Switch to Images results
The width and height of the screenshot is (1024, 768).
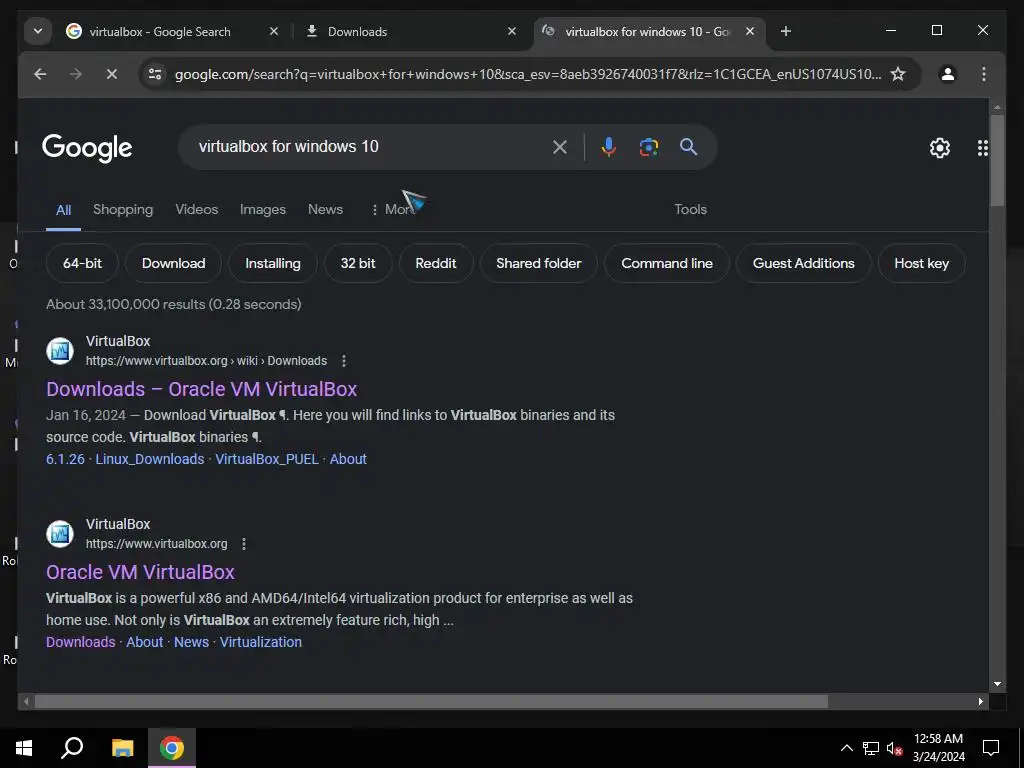click(263, 210)
